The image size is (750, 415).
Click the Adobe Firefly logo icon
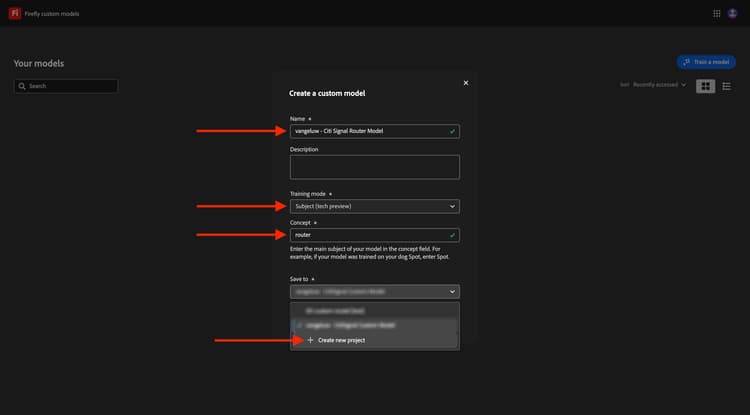14,13
